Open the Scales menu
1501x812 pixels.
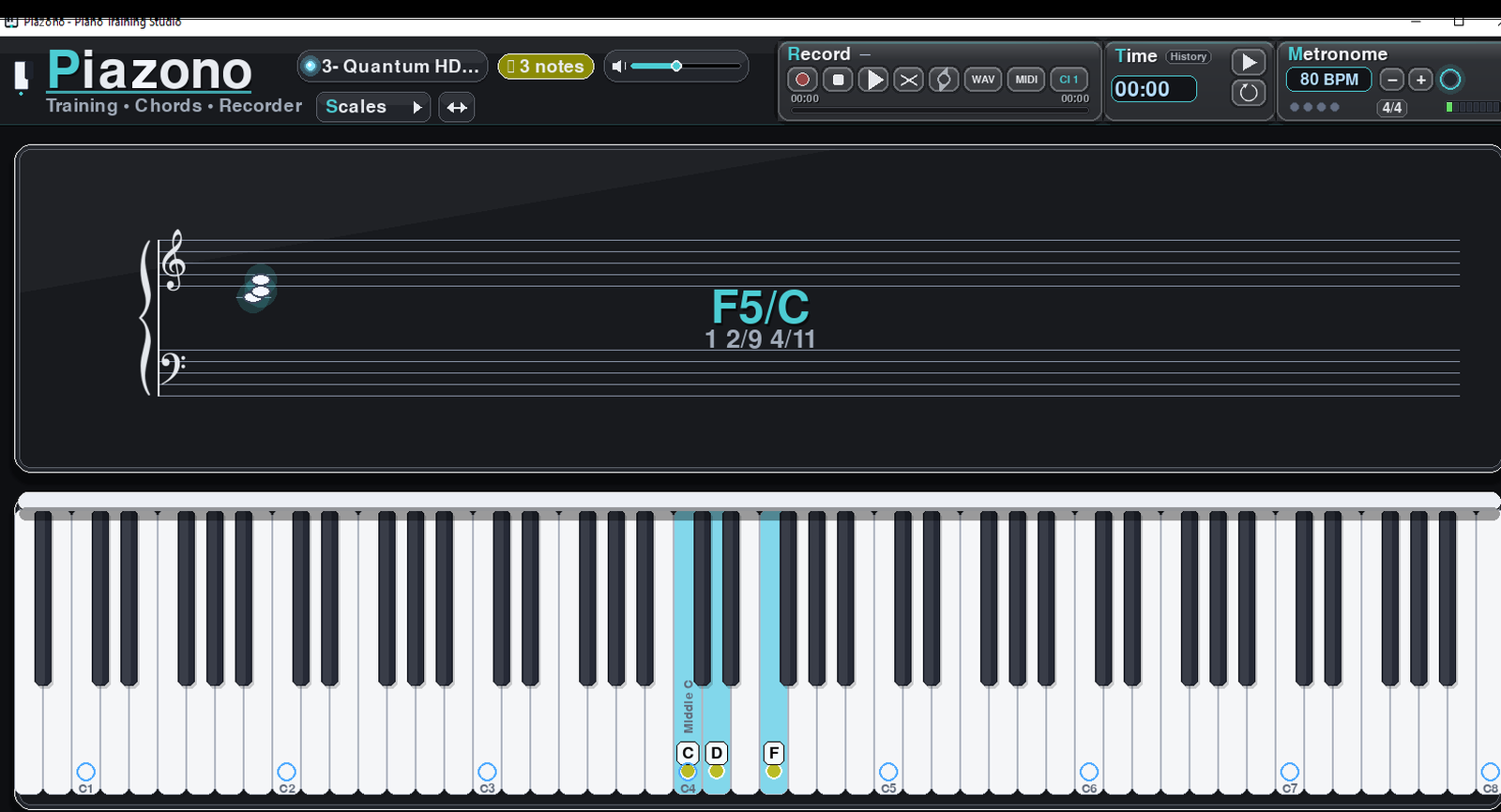tap(373, 107)
